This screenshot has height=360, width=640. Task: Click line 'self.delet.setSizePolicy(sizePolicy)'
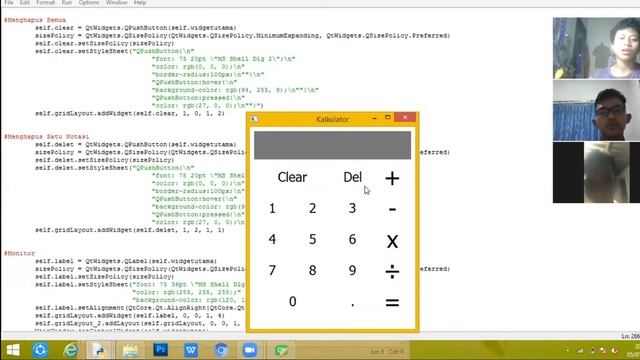tap(104, 160)
